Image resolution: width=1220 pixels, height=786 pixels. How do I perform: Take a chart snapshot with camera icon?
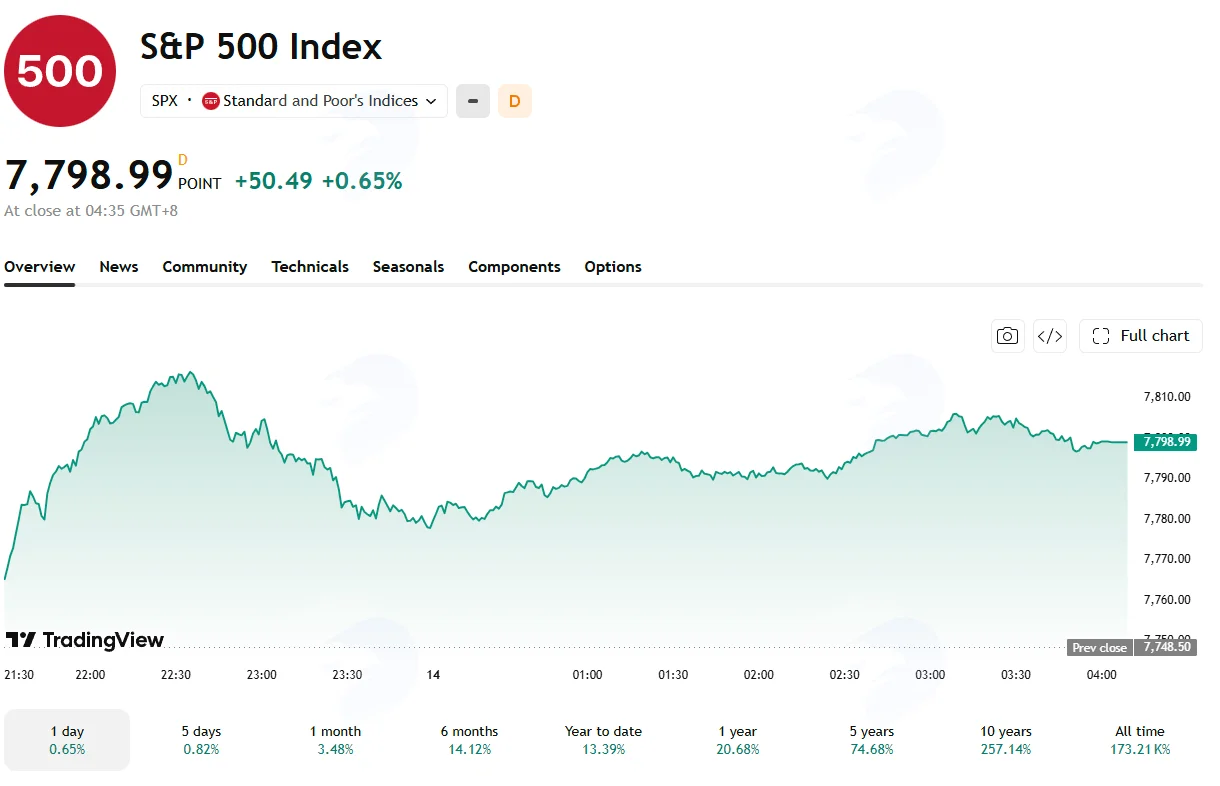(x=1008, y=336)
